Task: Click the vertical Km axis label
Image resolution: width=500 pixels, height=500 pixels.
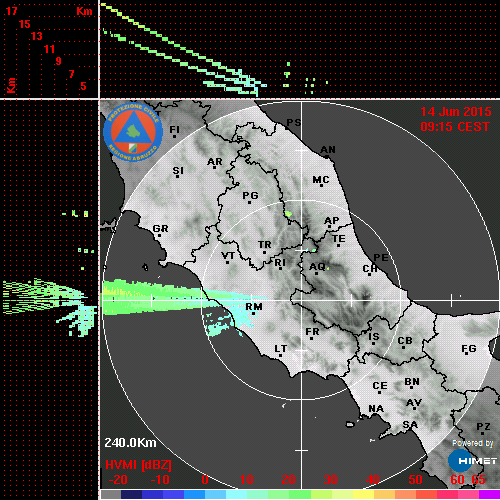Action: pos(11,86)
